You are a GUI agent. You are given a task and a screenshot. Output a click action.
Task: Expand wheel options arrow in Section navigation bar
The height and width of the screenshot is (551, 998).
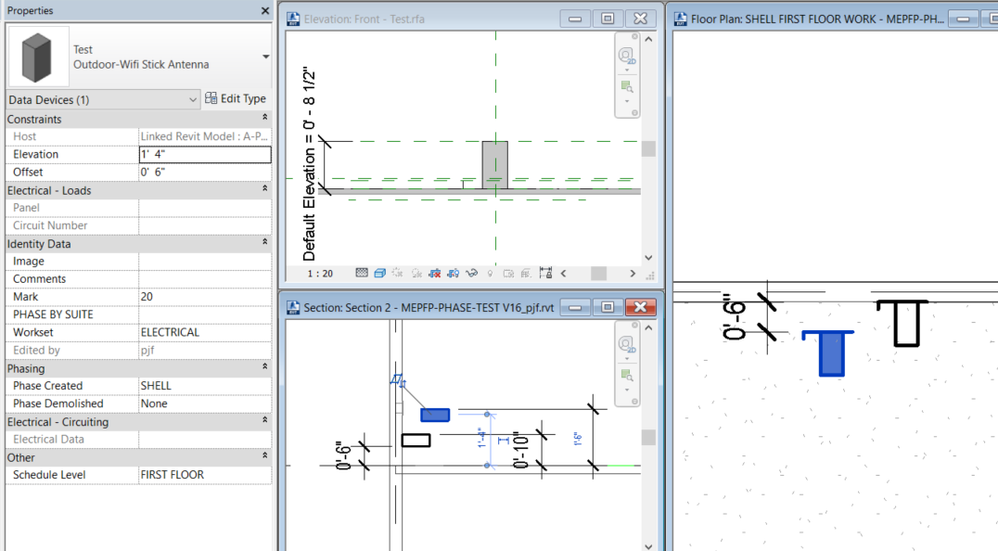[627, 359]
